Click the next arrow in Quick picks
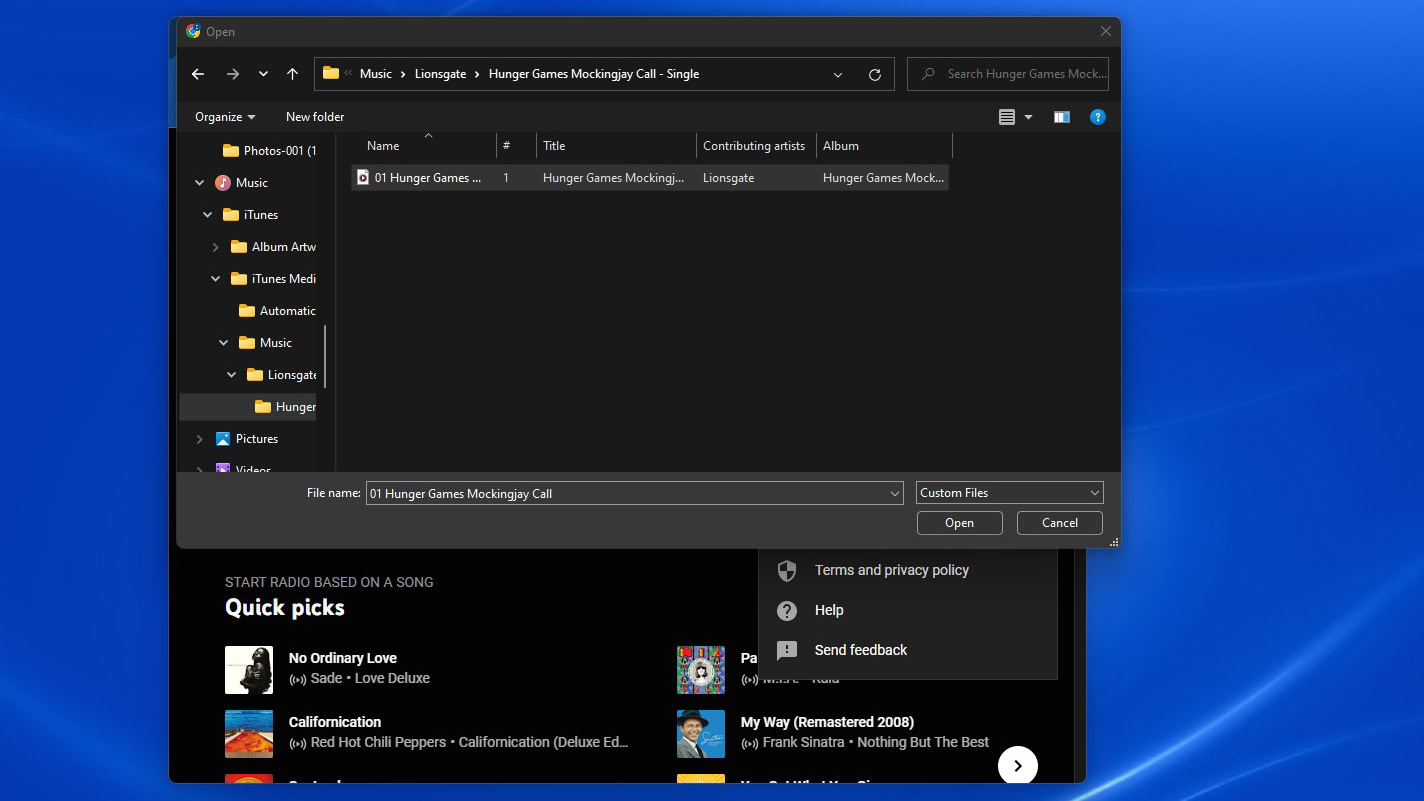Screen dimensions: 1424x801 [x=1017, y=766]
